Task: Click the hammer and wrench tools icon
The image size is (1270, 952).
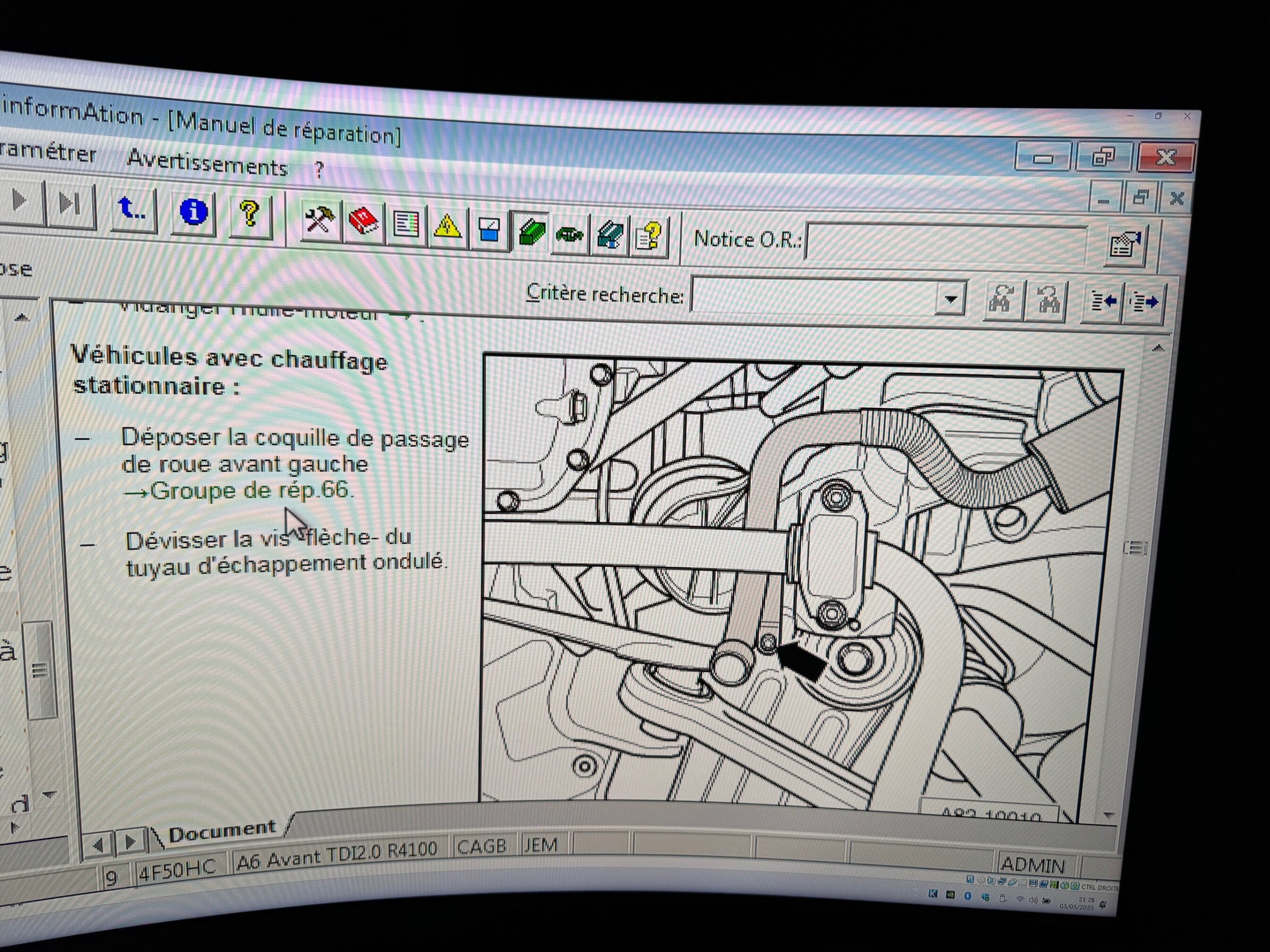Action: 319,220
